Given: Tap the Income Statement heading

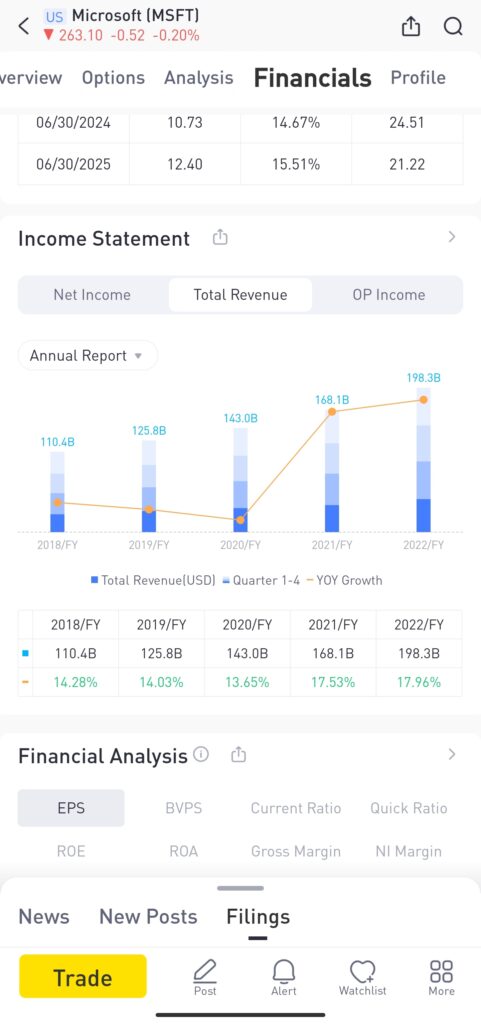Looking at the screenshot, I should 104,238.
